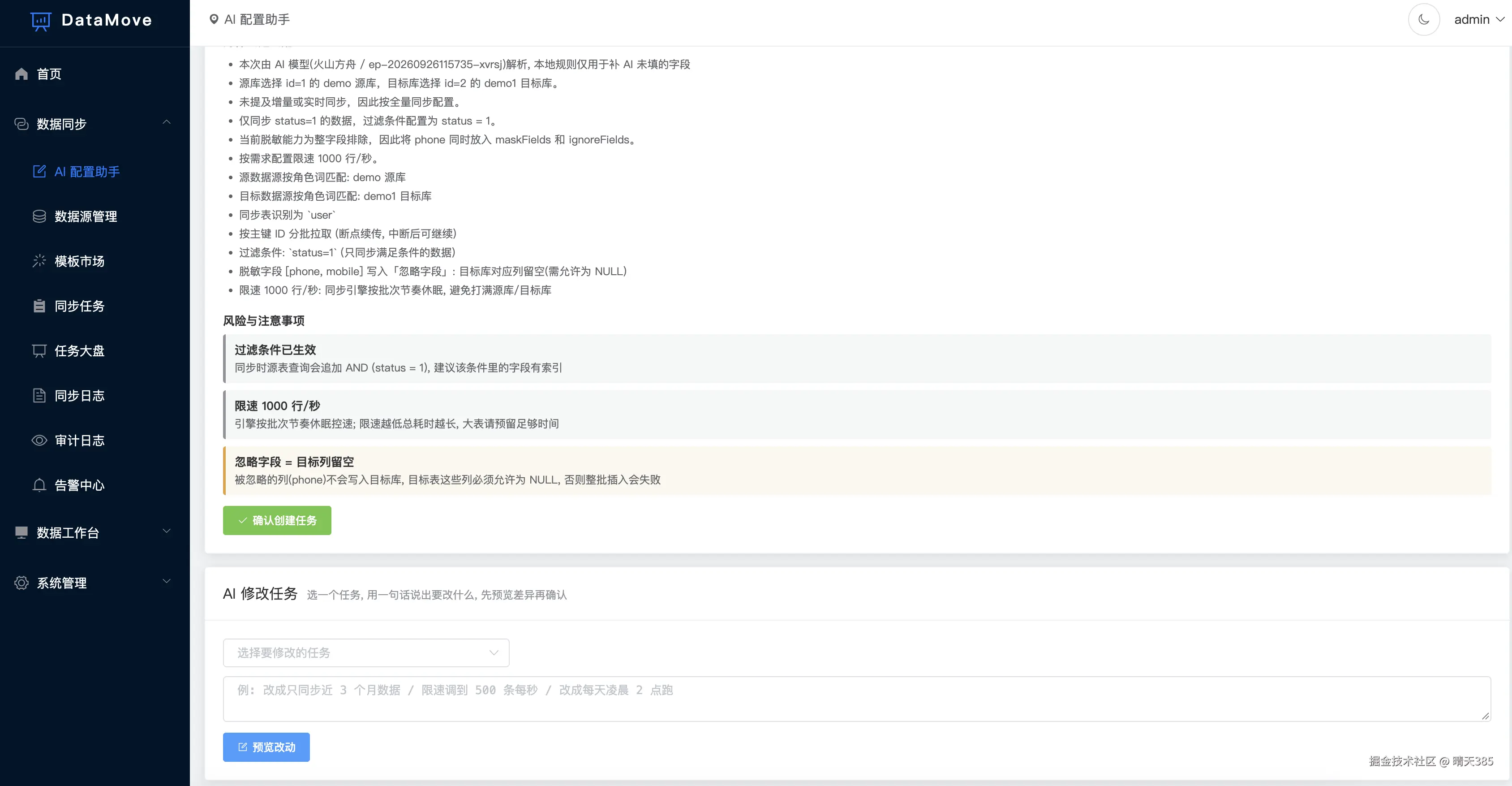Click the textarea resize handle corner
The image size is (1512, 786).
pyautogui.click(x=1485, y=716)
